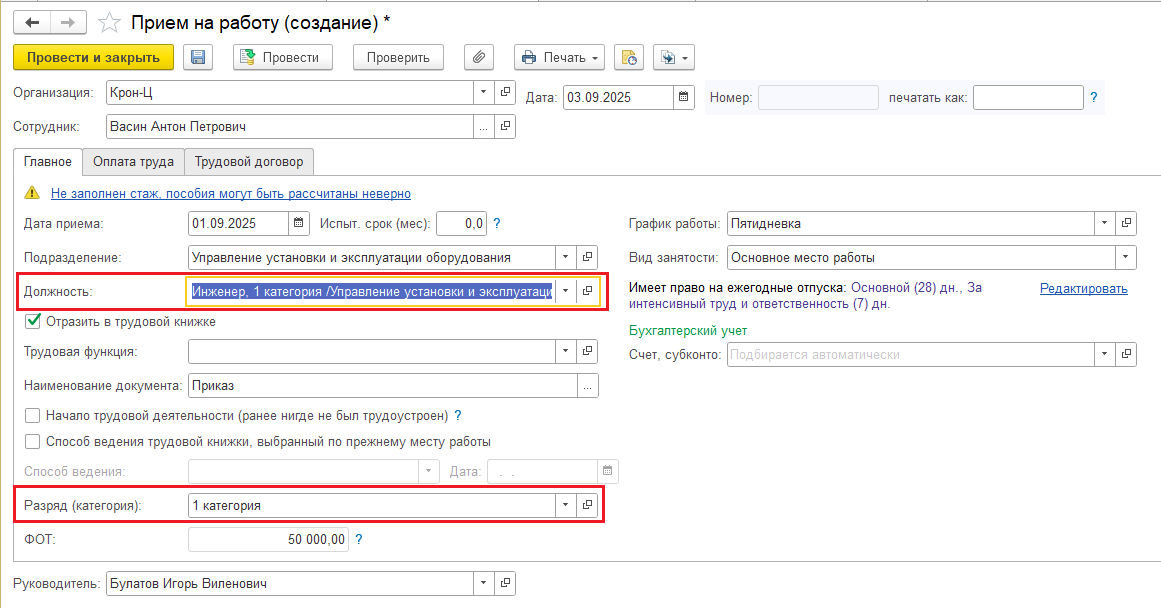Open calendar picker for Дата field
The image size is (1161, 608).
click(684, 97)
